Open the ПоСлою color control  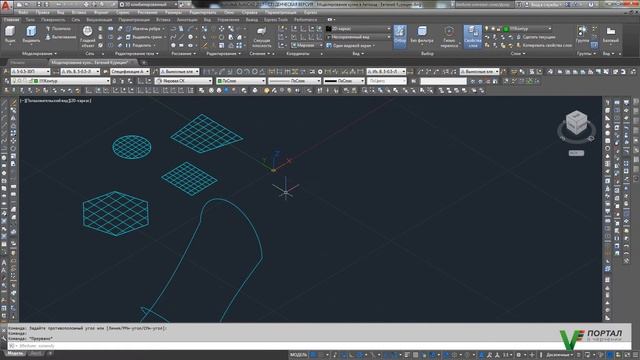(241, 81)
